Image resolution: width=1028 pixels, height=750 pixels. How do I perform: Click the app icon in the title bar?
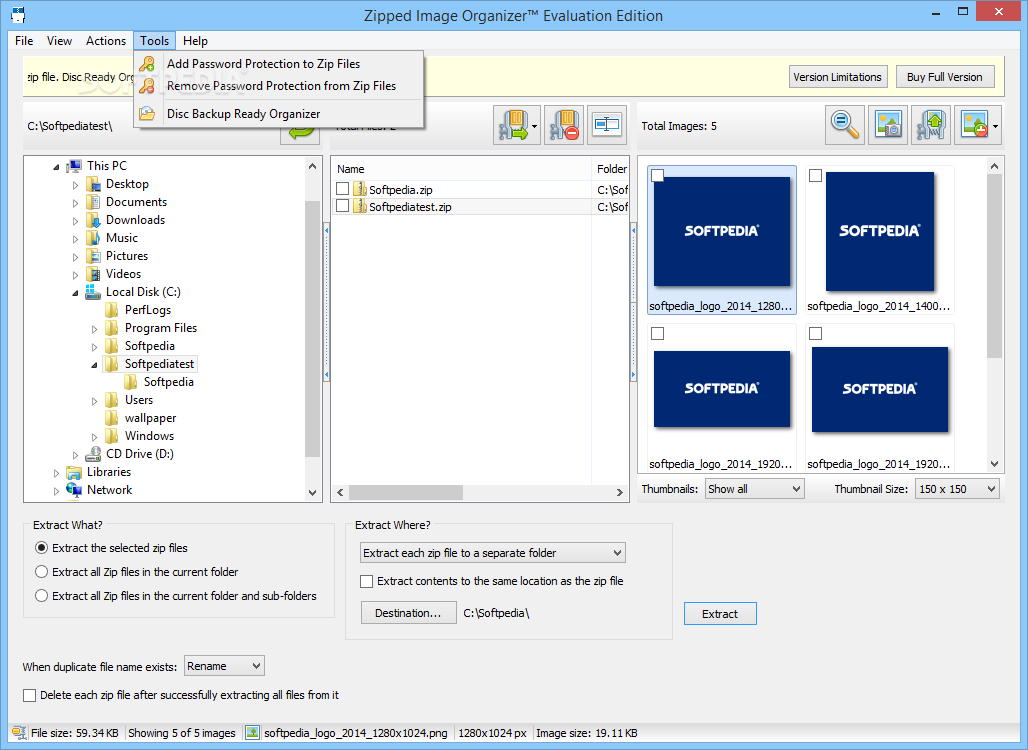click(x=18, y=14)
